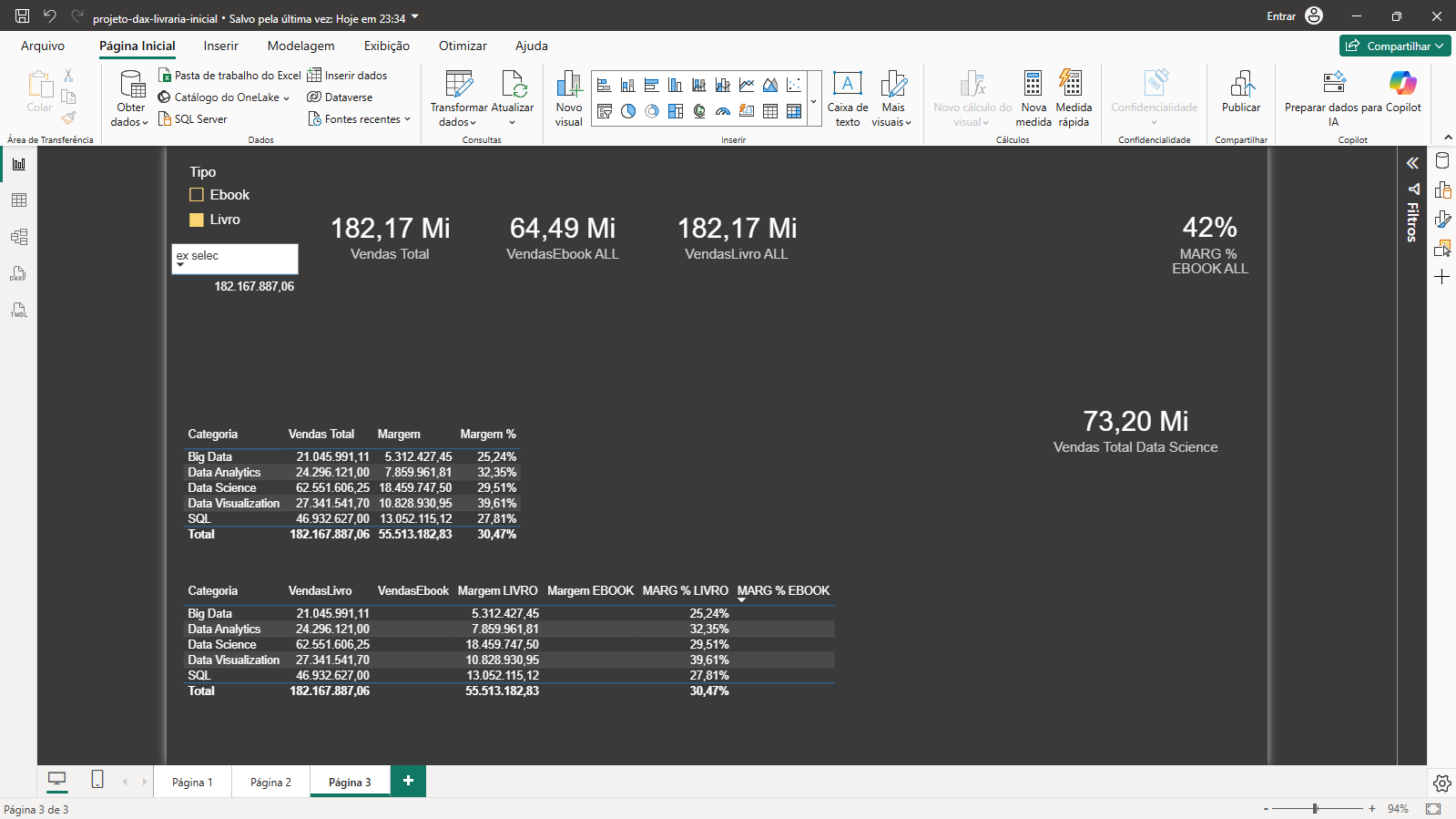Open the Build visual pane icon

[x=1442, y=189]
